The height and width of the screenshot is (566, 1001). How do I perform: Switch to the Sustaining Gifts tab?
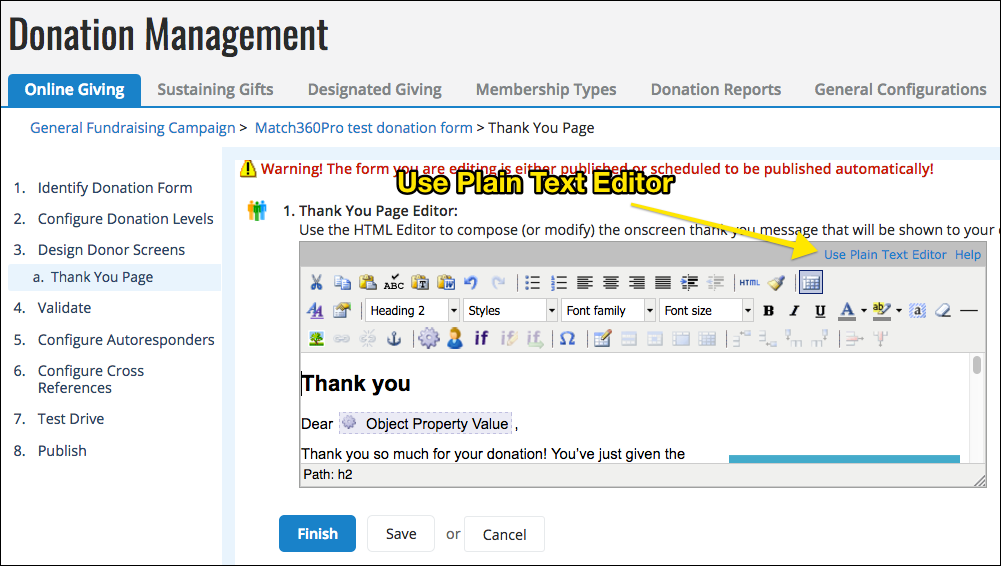(215, 89)
